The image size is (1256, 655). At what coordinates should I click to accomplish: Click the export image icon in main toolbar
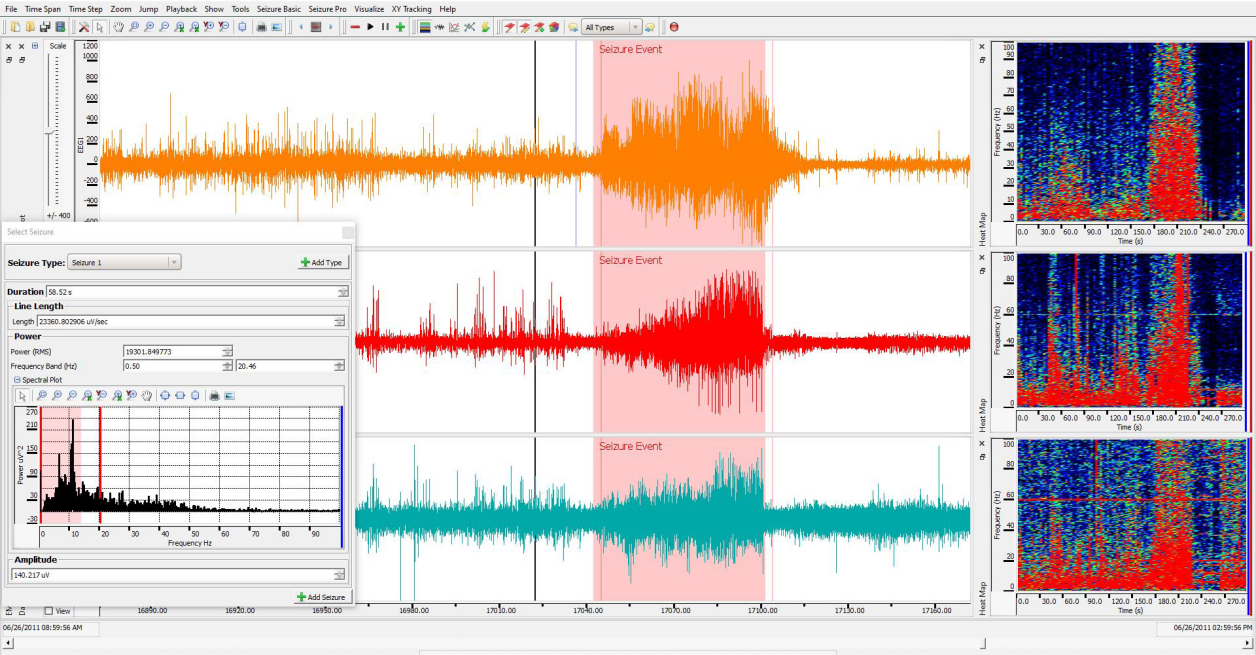click(276, 27)
